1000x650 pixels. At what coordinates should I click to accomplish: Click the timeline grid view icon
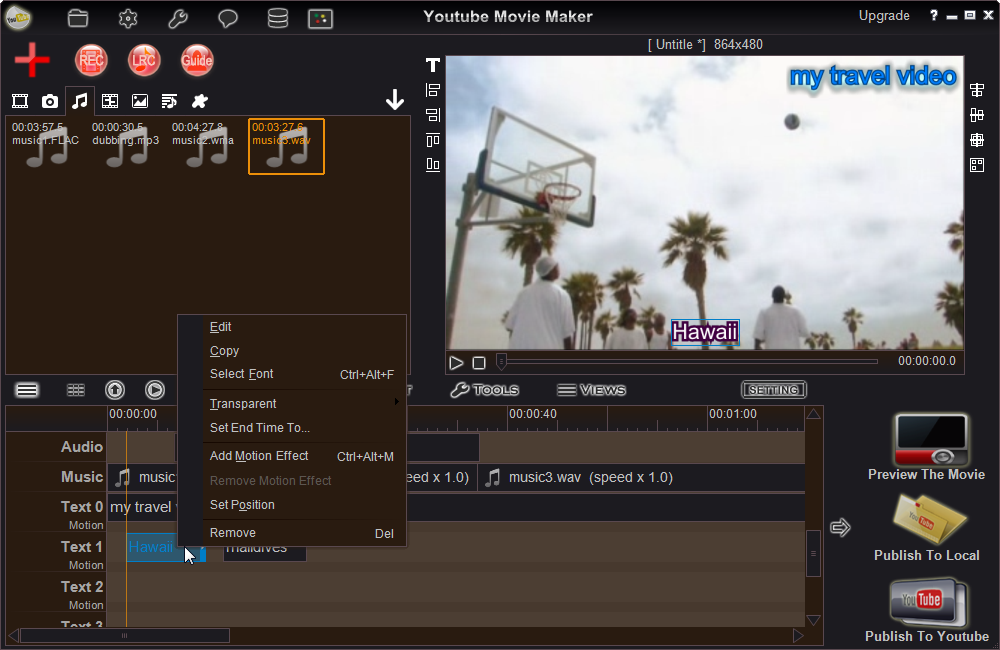(76, 390)
